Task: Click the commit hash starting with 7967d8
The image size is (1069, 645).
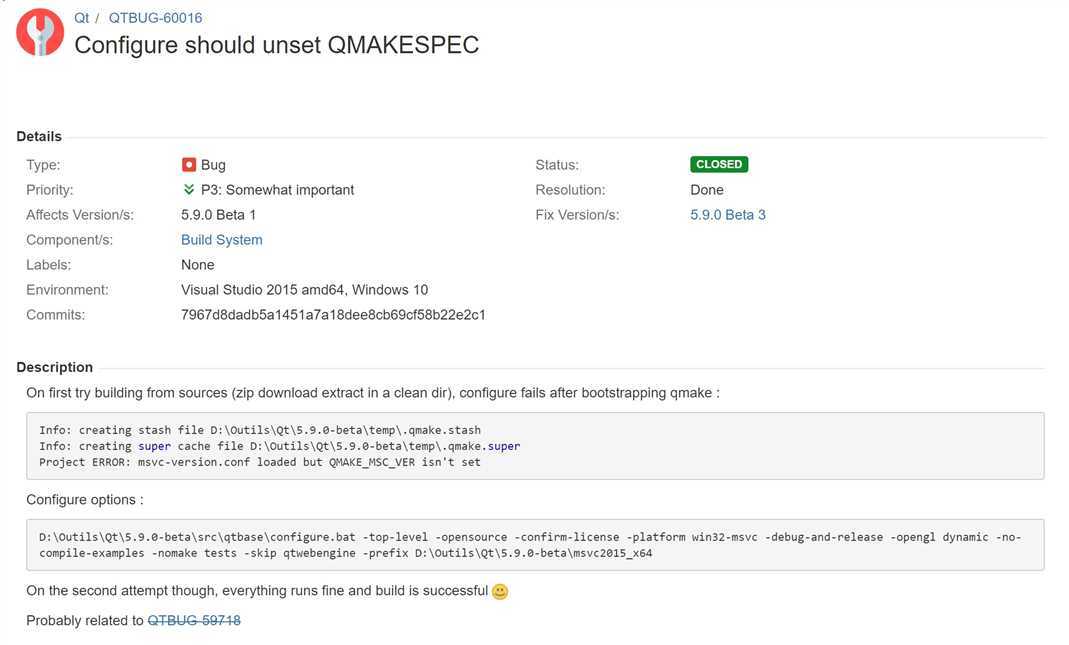Action: pos(333,315)
